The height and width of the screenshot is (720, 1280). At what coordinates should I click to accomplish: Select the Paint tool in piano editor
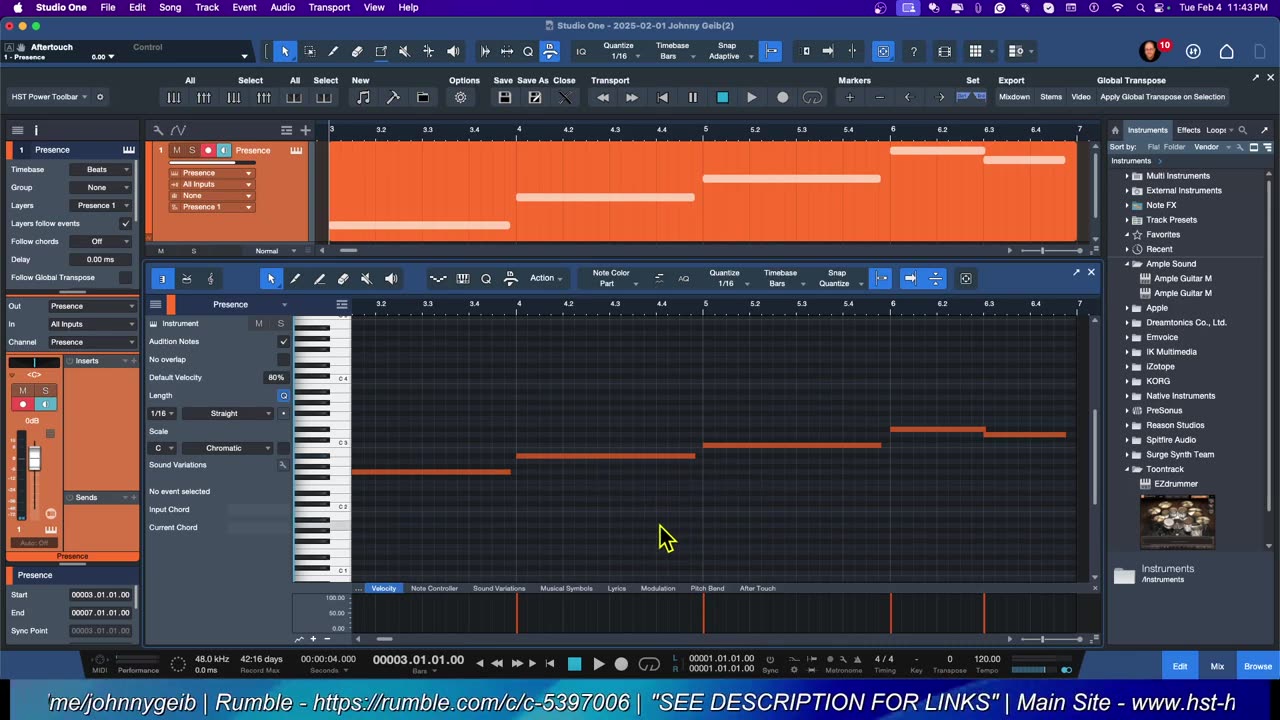pos(295,279)
